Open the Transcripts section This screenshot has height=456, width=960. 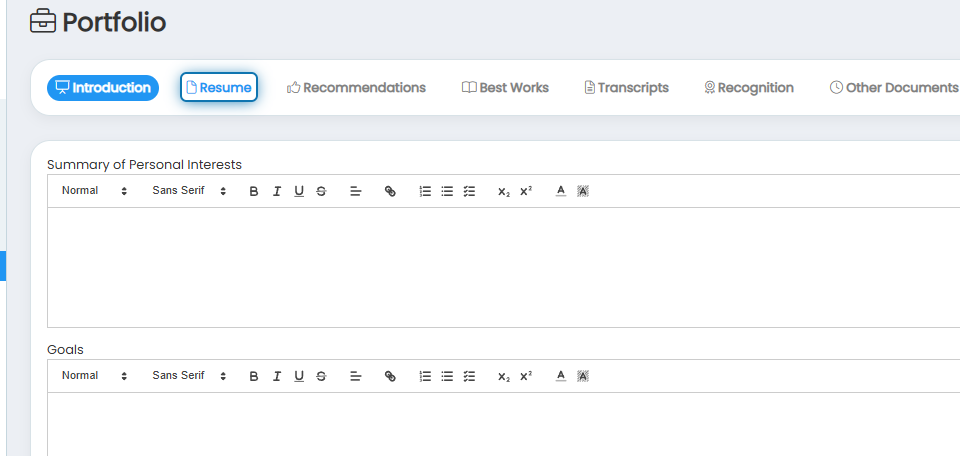[x=626, y=88]
